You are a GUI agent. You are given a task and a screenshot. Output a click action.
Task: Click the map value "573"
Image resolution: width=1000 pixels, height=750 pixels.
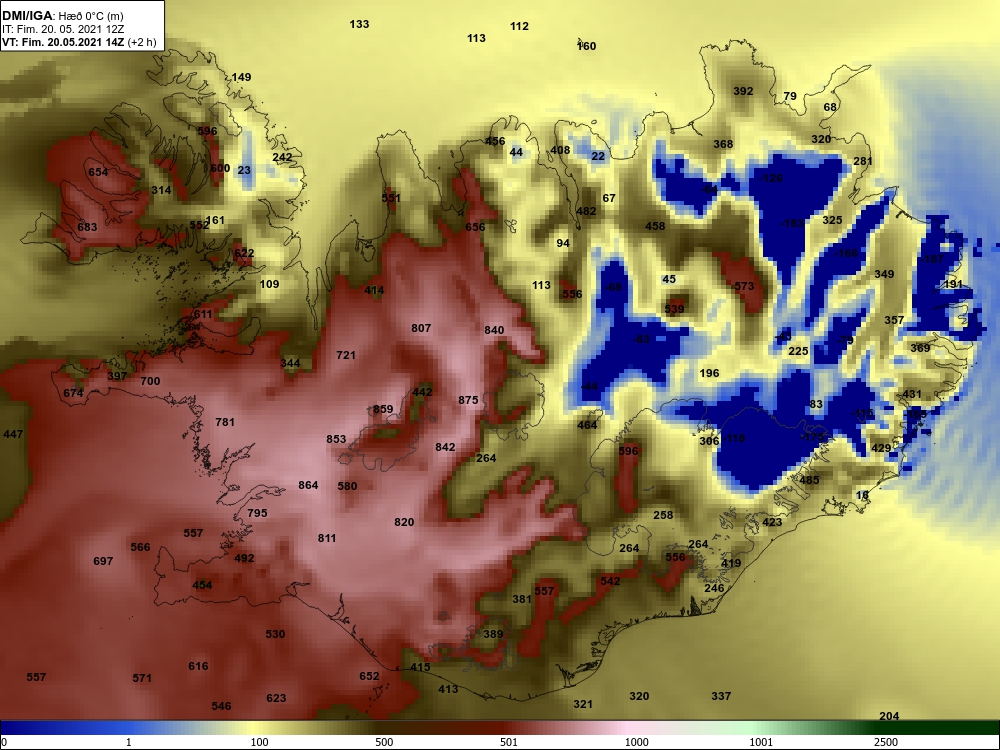click(x=744, y=286)
